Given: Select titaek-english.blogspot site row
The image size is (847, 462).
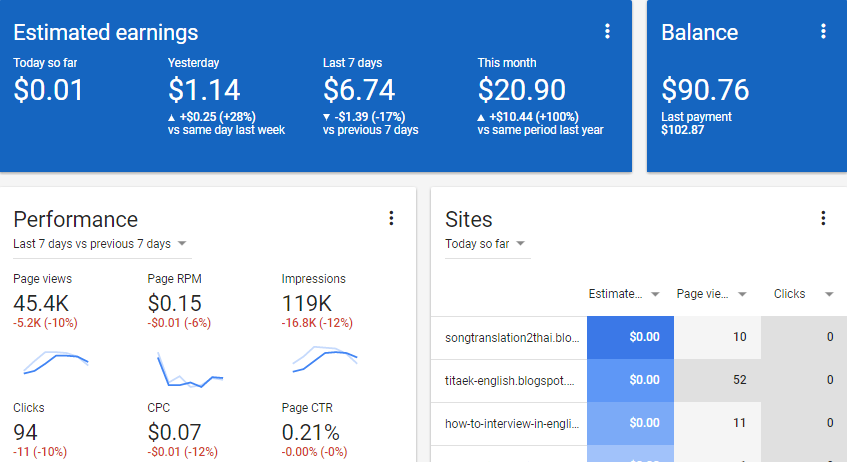Looking at the screenshot, I should [512, 380].
